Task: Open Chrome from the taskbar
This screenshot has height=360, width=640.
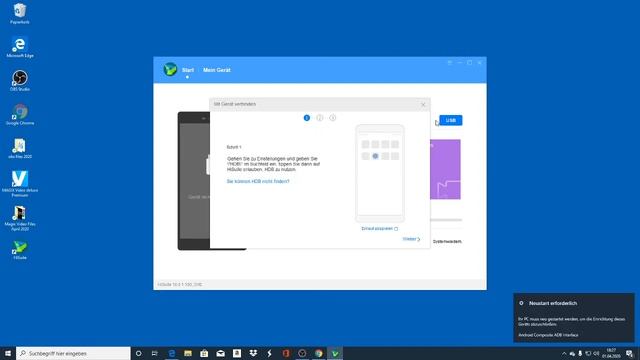Action: pos(318,353)
